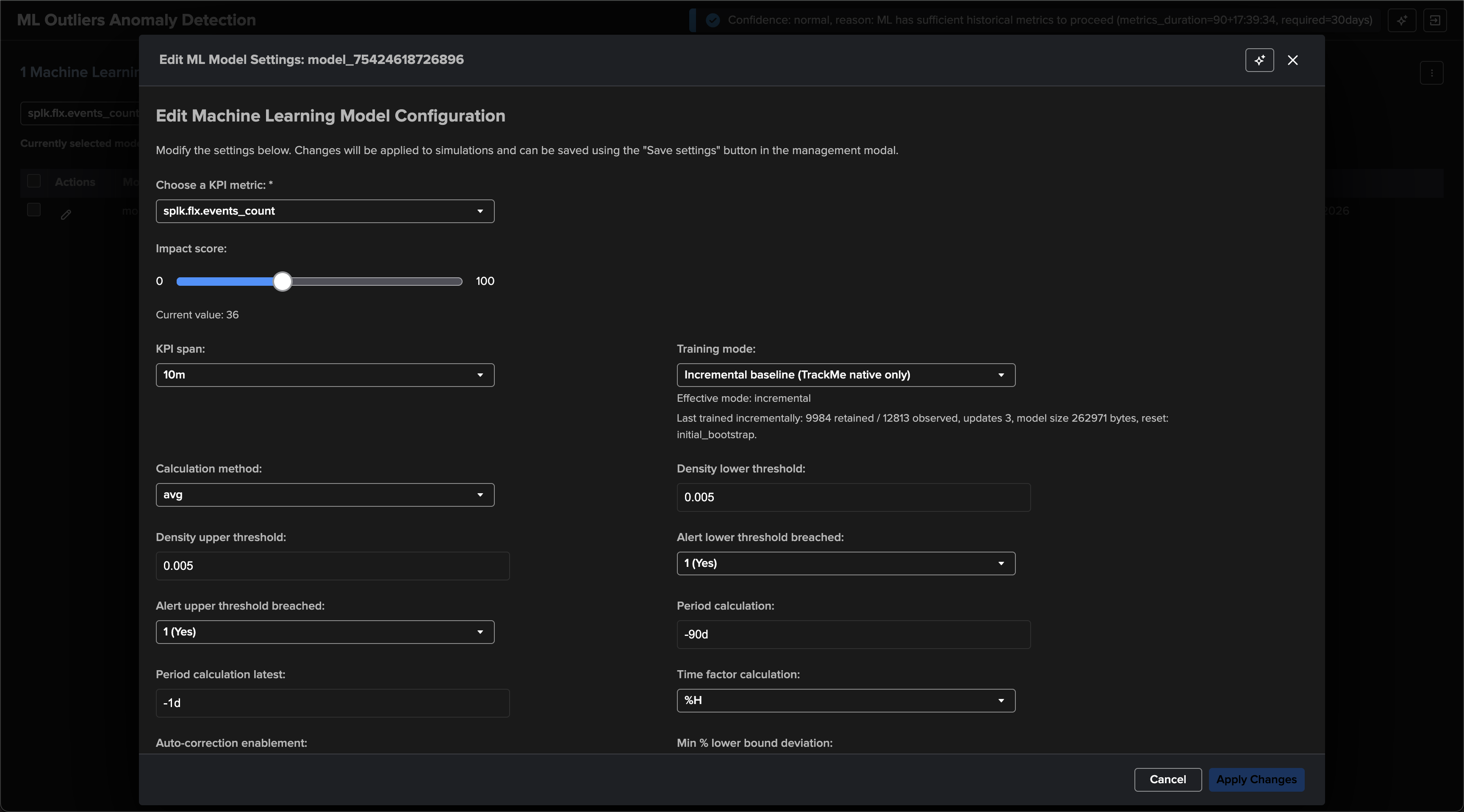Click the Actions column header
Screen dimensions: 1464x812
point(75,182)
